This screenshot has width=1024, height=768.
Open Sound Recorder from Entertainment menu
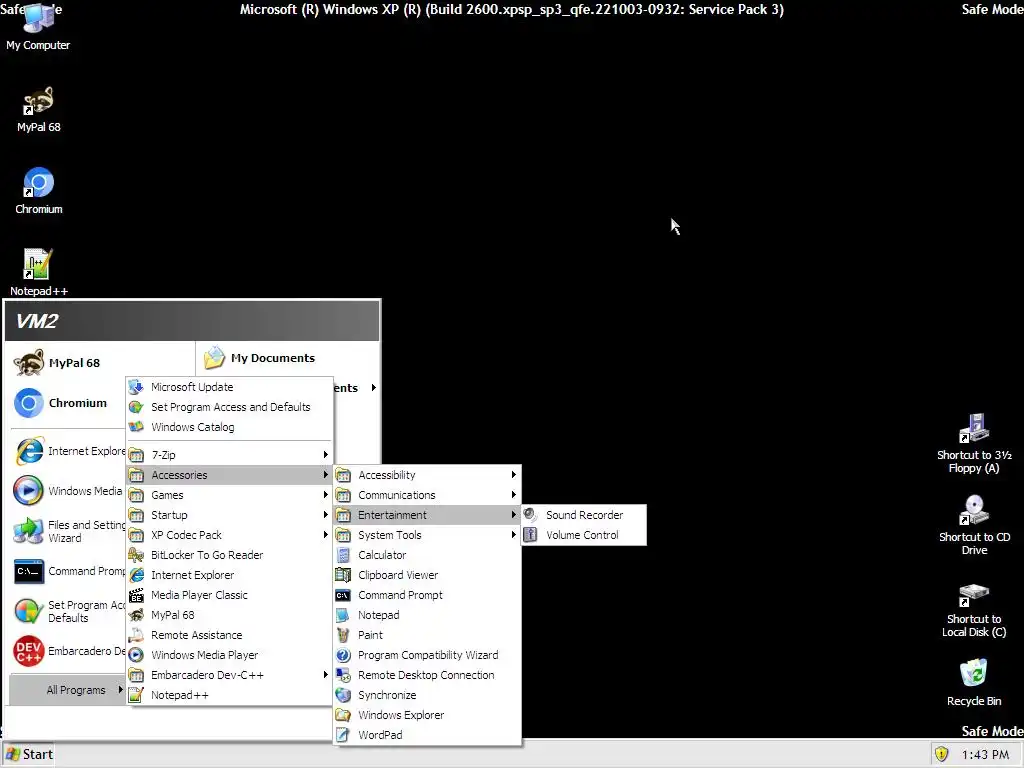584,515
